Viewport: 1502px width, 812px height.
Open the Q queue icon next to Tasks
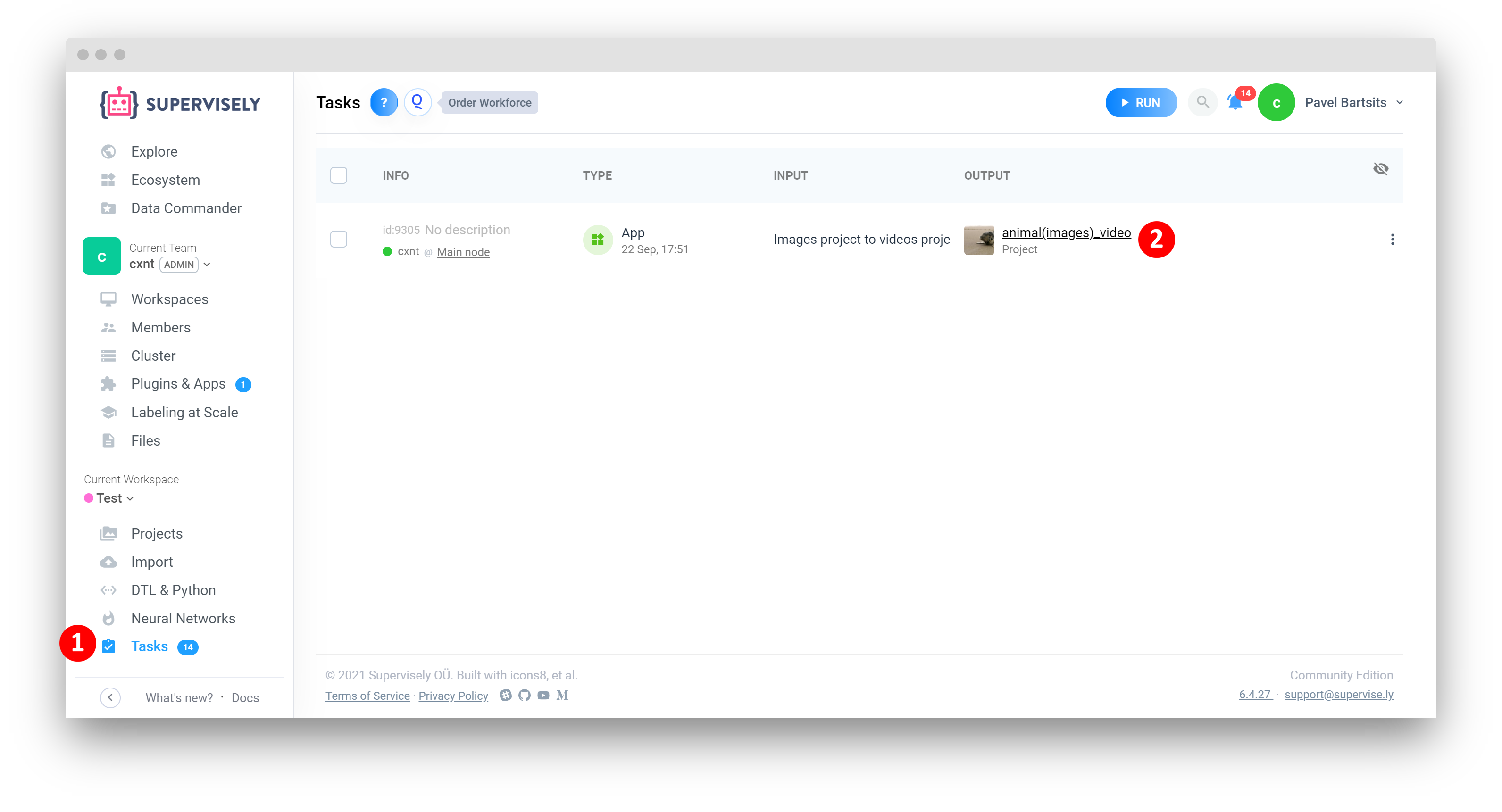pos(417,103)
